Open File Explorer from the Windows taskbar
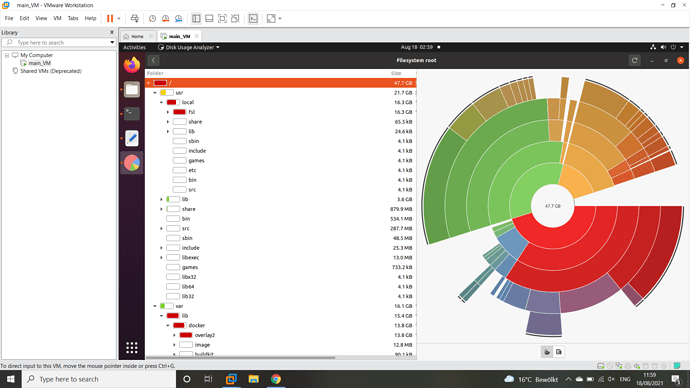Image resolution: width=690 pixels, height=388 pixels. click(x=253, y=379)
